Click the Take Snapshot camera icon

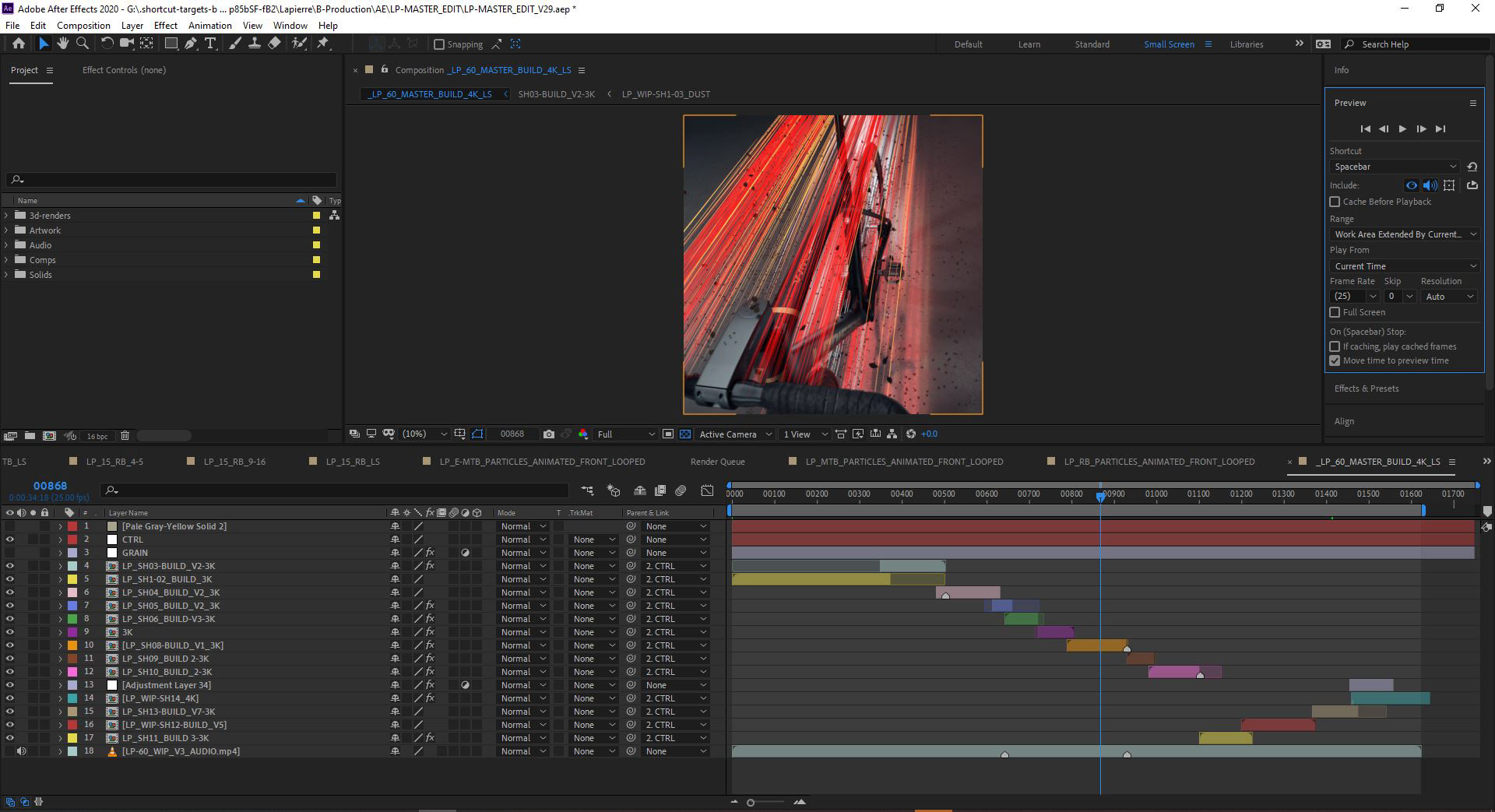(549, 434)
